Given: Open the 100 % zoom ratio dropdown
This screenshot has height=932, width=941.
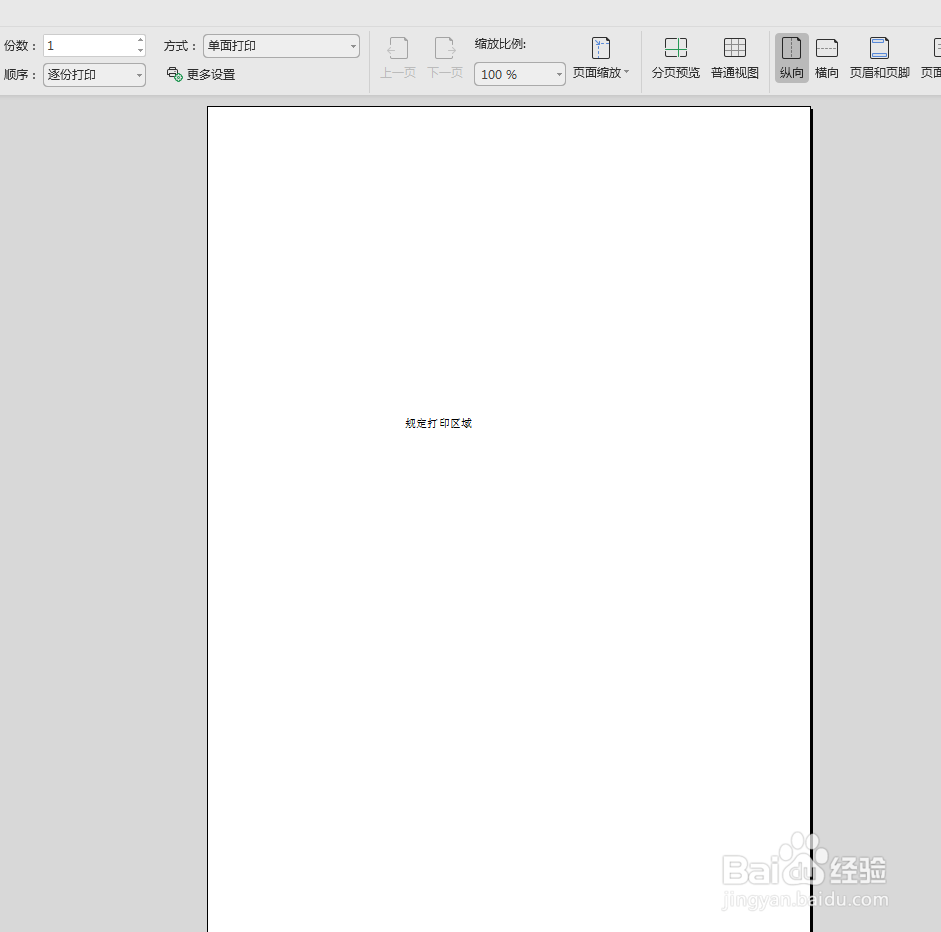Looking at the screenshot, I should (520, 74).
